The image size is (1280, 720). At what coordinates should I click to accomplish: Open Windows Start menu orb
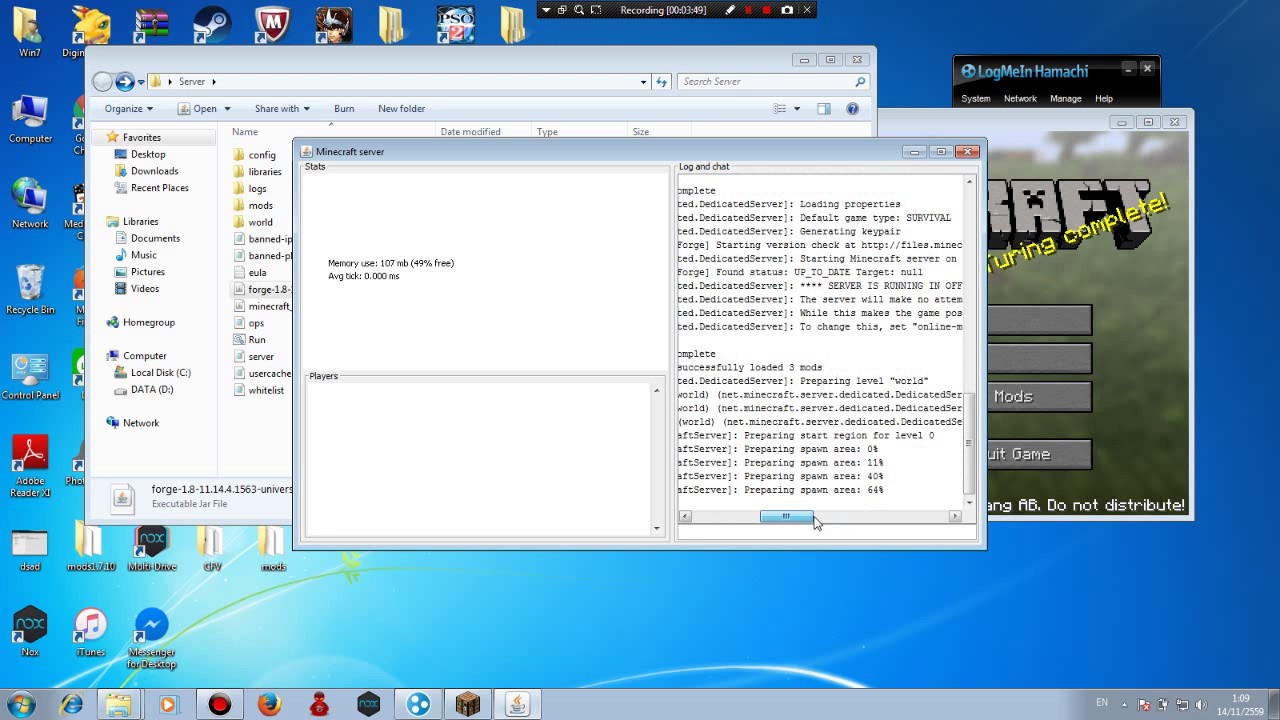coord(21,704)
